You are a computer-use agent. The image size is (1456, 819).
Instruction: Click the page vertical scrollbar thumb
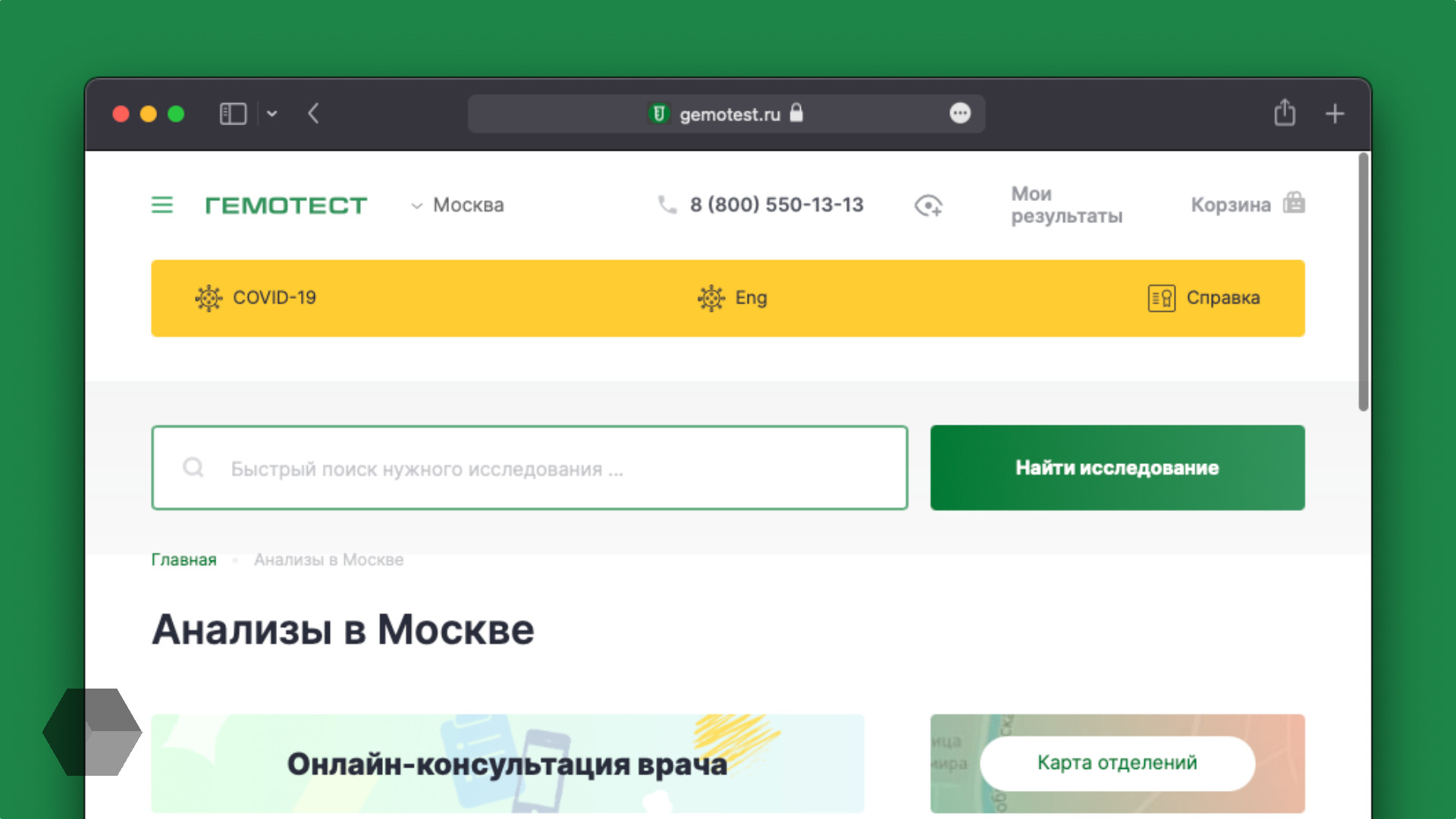(x=1363, y=282)
